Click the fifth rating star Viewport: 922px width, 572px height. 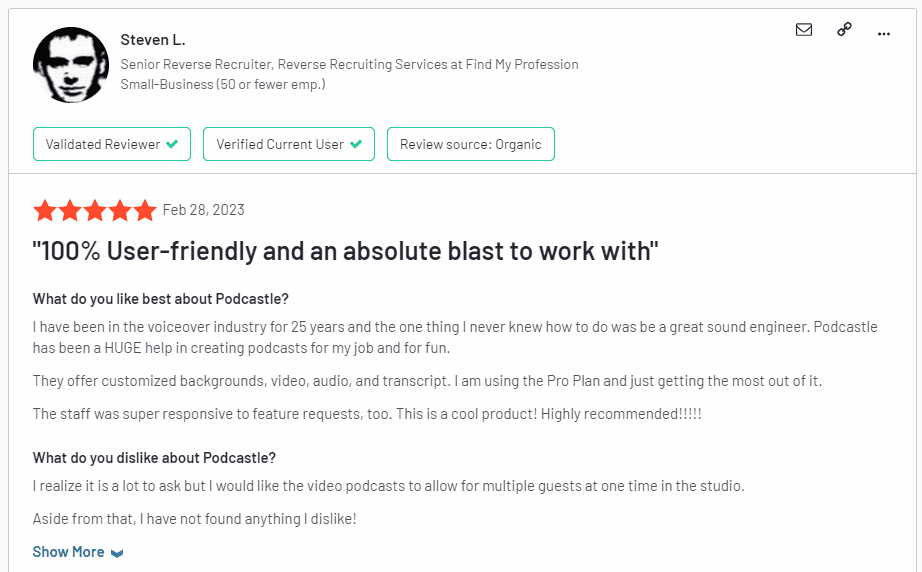click(x=145, y=210)
